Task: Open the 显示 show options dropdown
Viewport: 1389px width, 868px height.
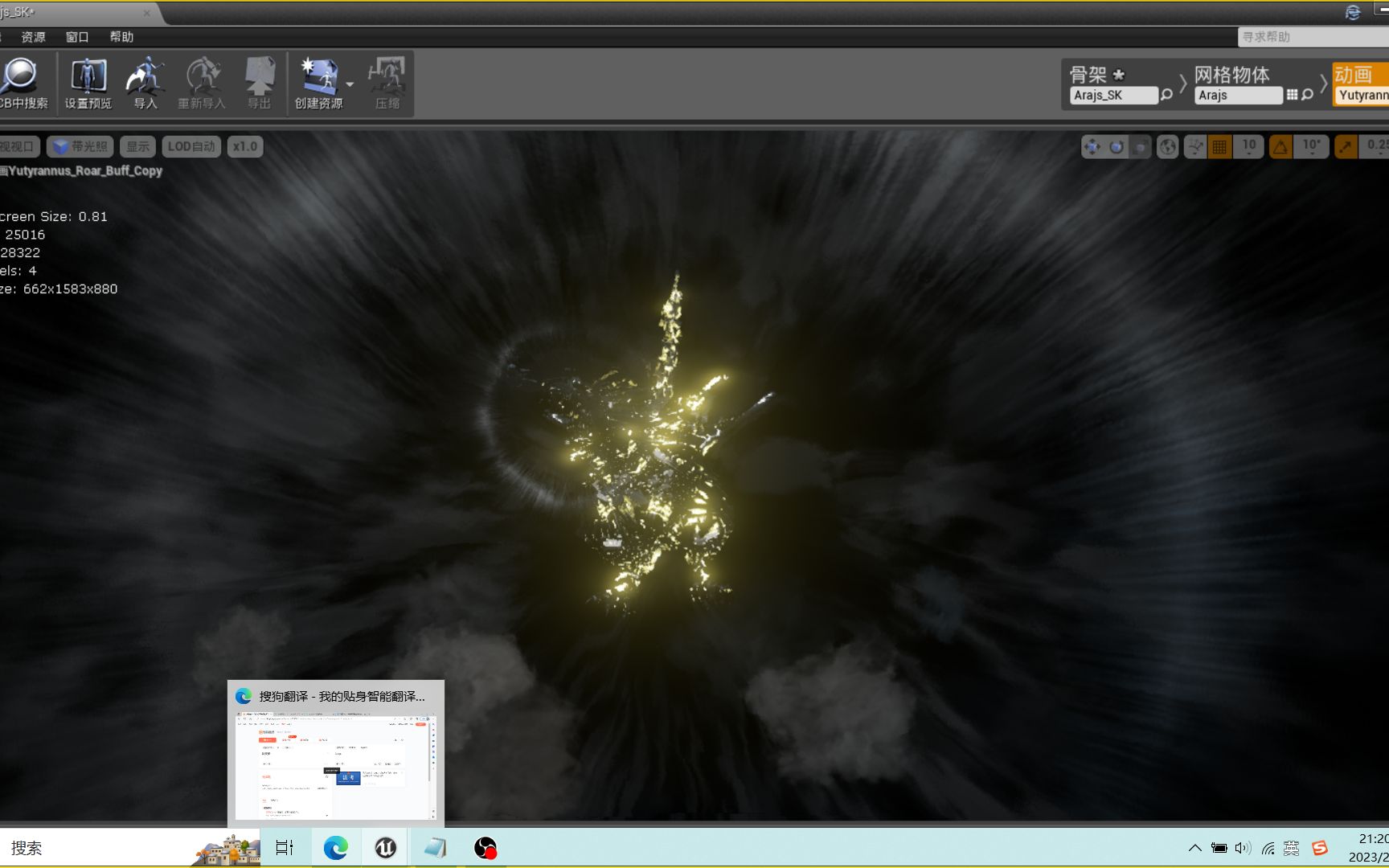Action: [137, 146]
